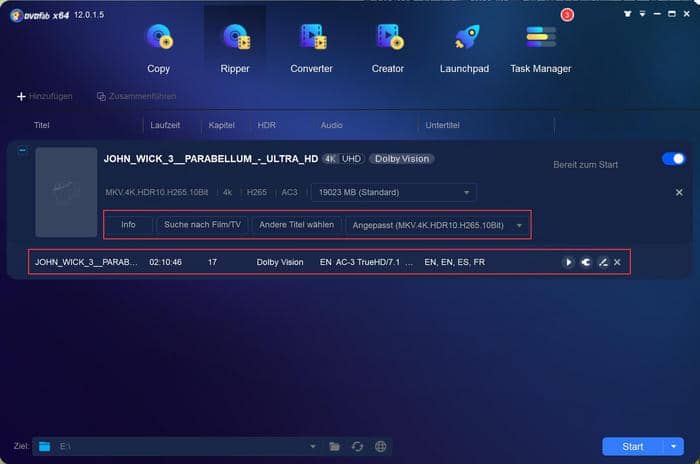Viewport: 700px width, 464px height.
Task: Click the Untertitel column header
Action: [442, 125]
